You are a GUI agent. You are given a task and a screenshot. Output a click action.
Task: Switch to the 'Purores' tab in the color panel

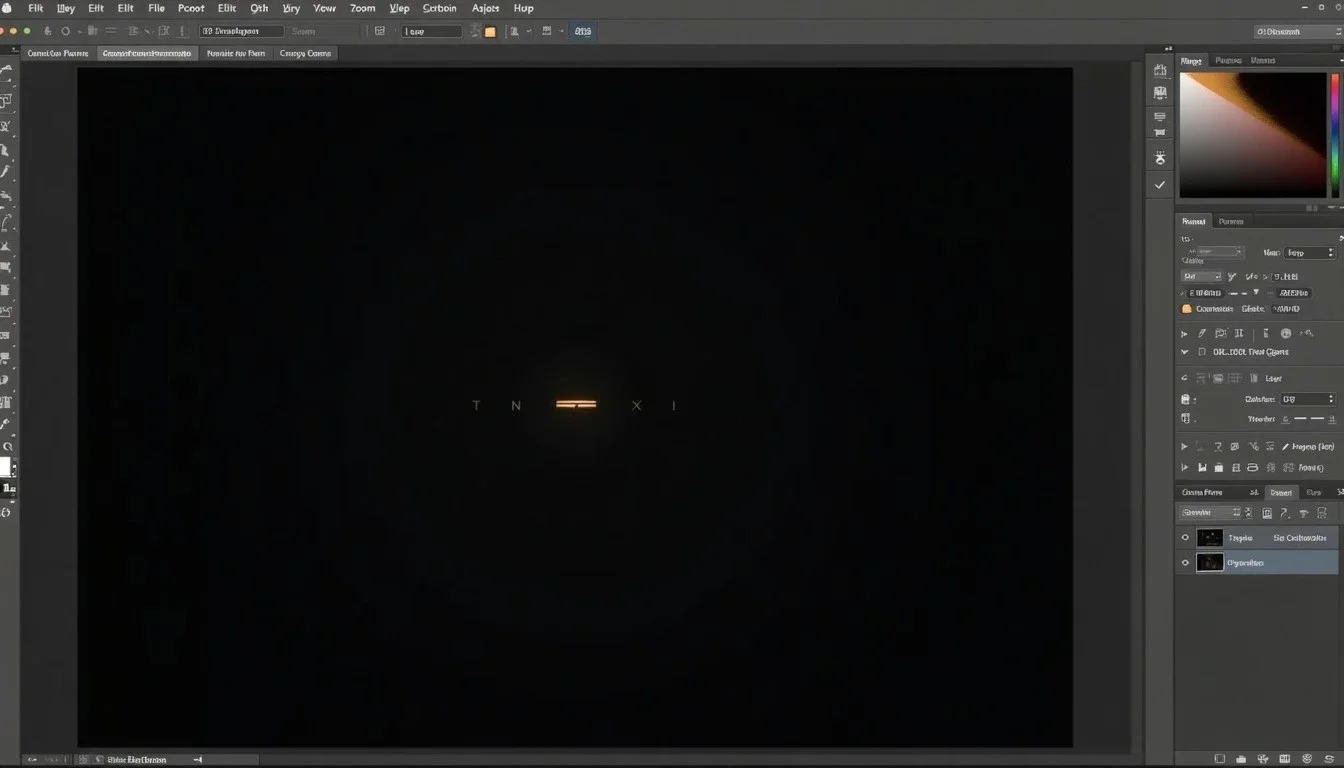tap(1227, 60)
